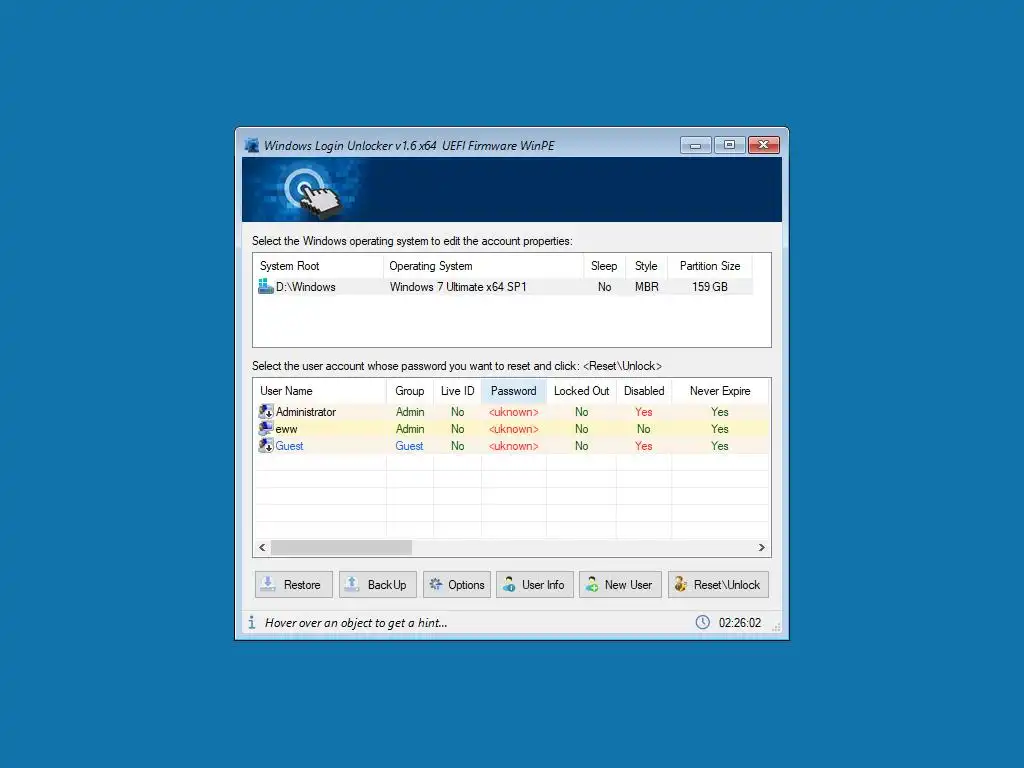
Task: Click the MBR style cell
Action: [x=647, y=287]
